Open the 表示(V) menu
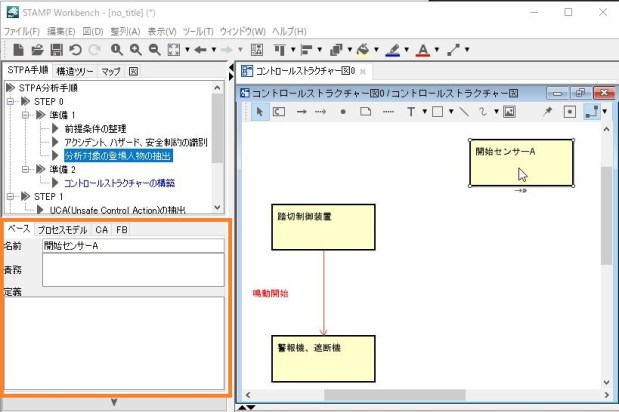This screenshot has width=619, height=412. [163, 31]
